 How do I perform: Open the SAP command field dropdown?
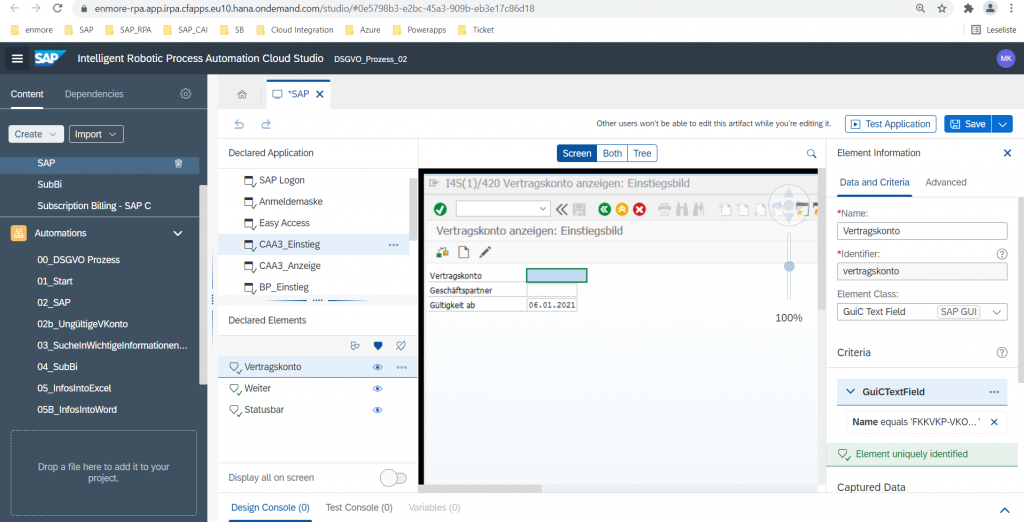[x=543, y=209]
